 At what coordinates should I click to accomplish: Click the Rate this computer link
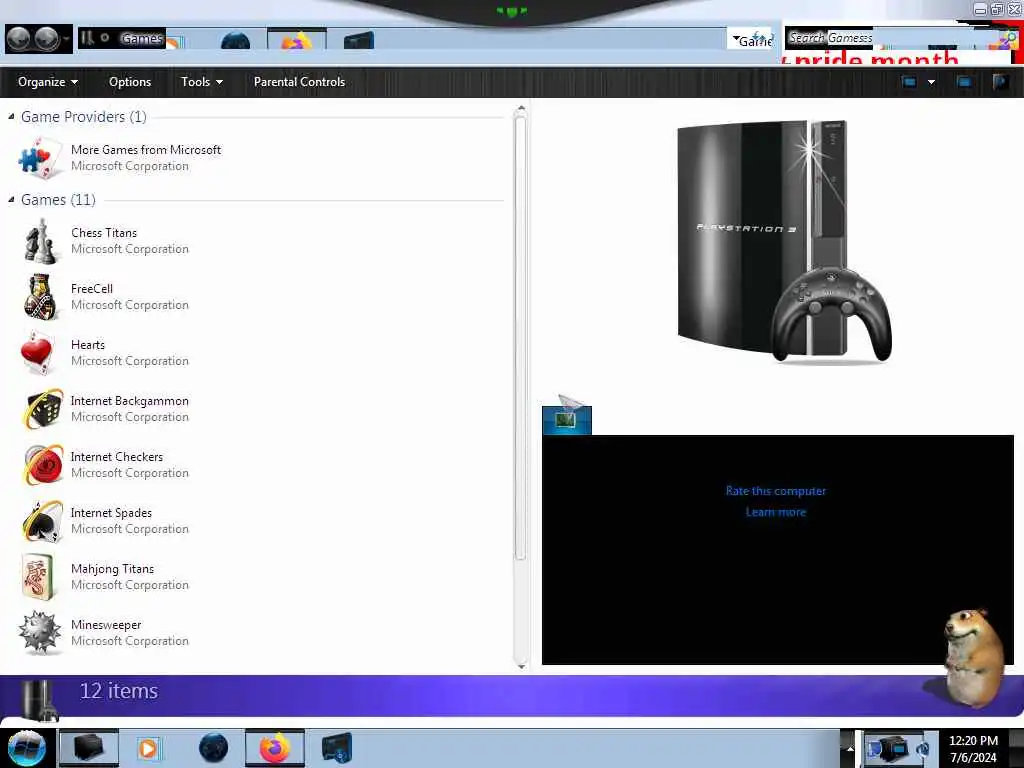tap(775, 491)
